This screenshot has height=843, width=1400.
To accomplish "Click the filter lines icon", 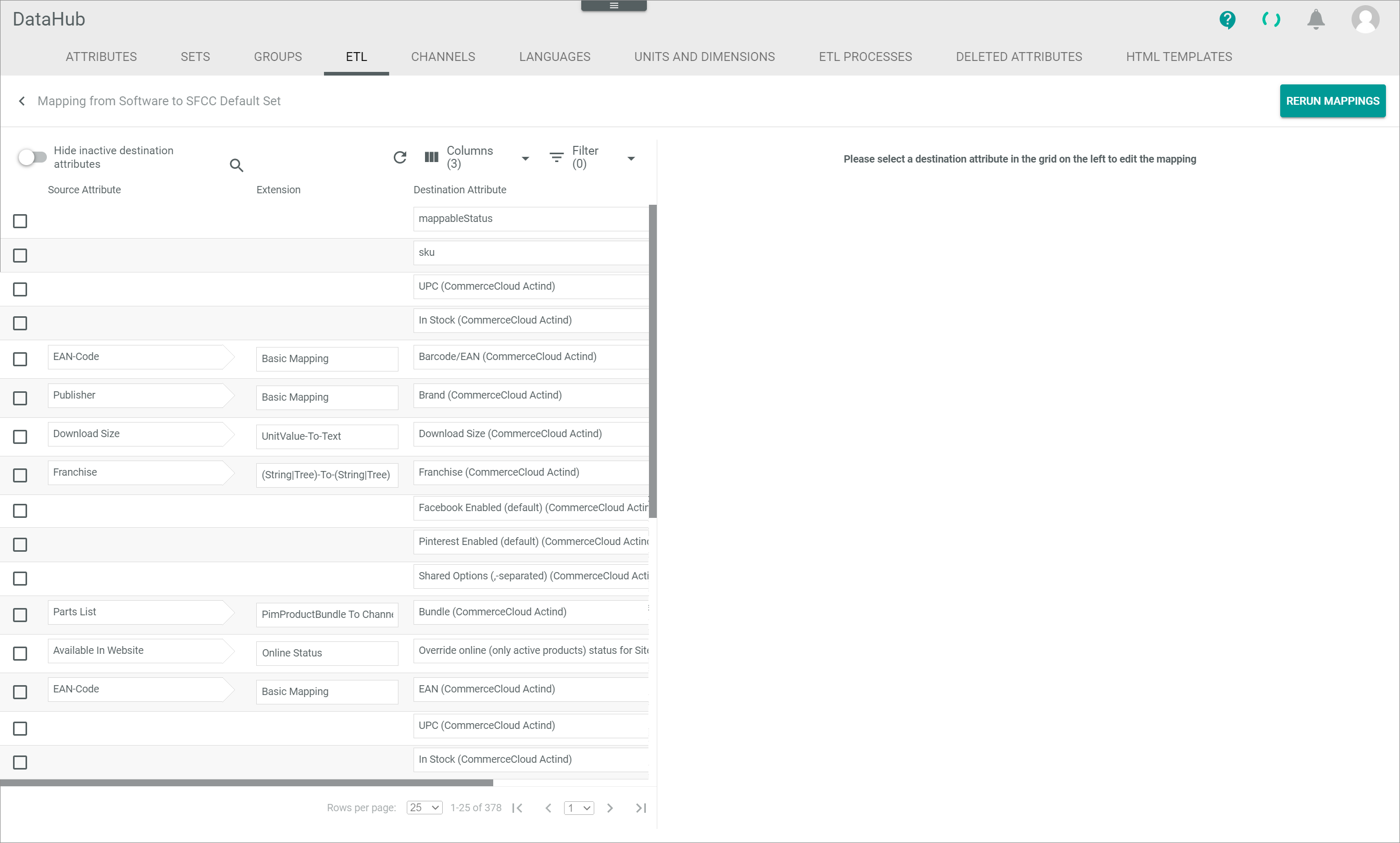I will tap(556, 157).
